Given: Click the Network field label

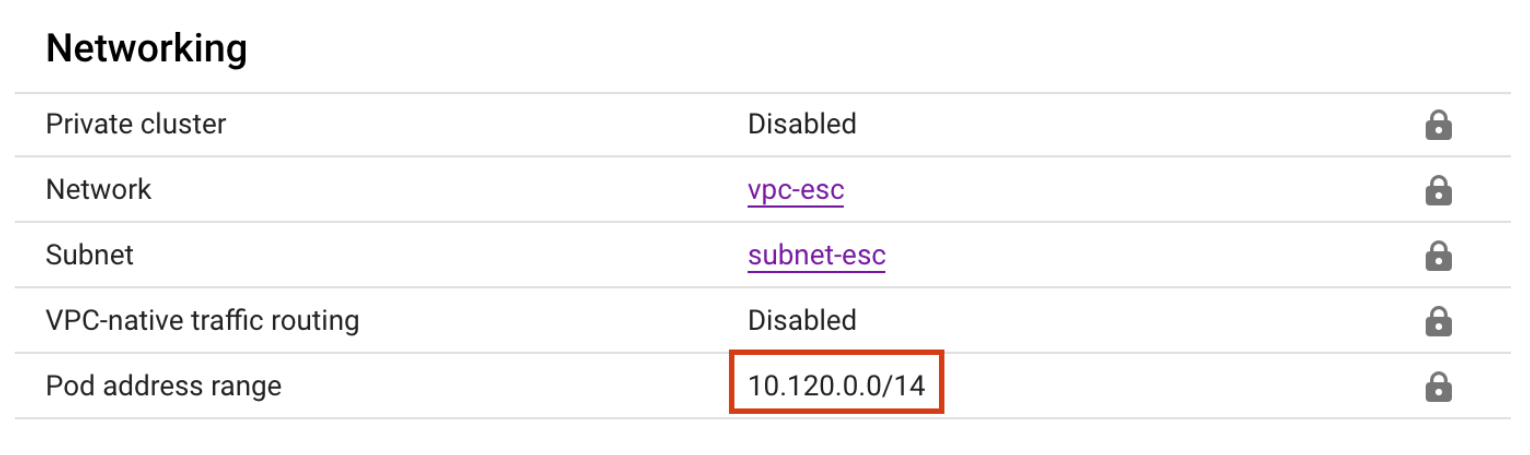Looking at the screenshot, I should [x=98, y=189].
